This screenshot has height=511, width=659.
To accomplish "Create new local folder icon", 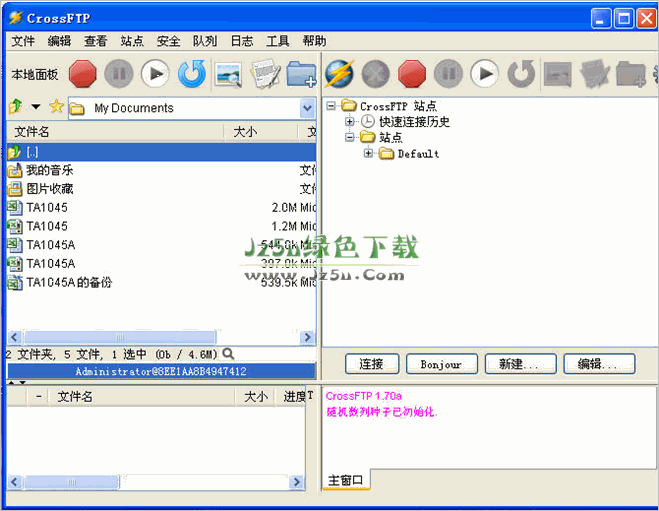I will pos(301,74).
